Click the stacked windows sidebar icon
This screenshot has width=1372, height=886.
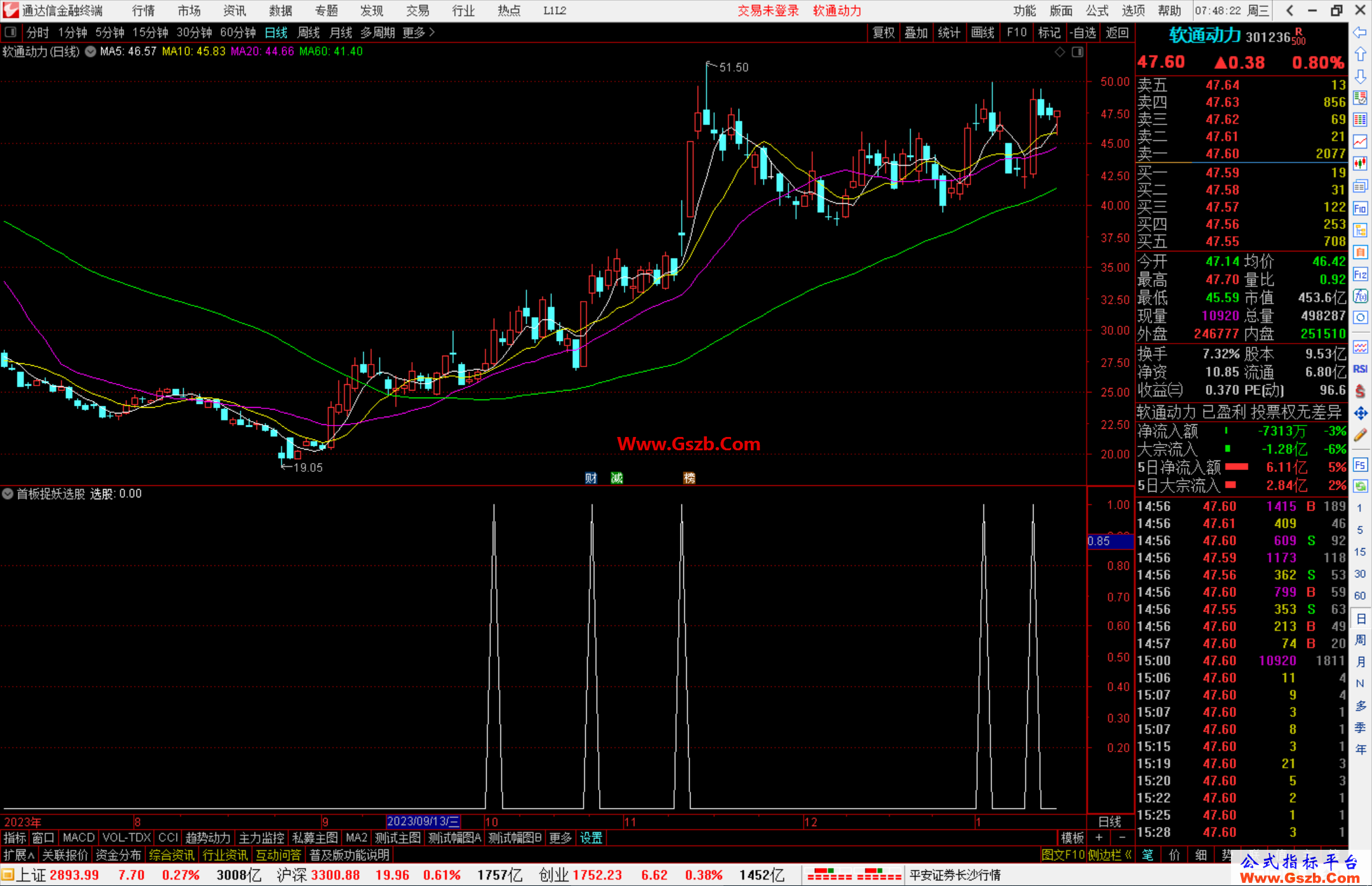click(x=1360, y=186)
